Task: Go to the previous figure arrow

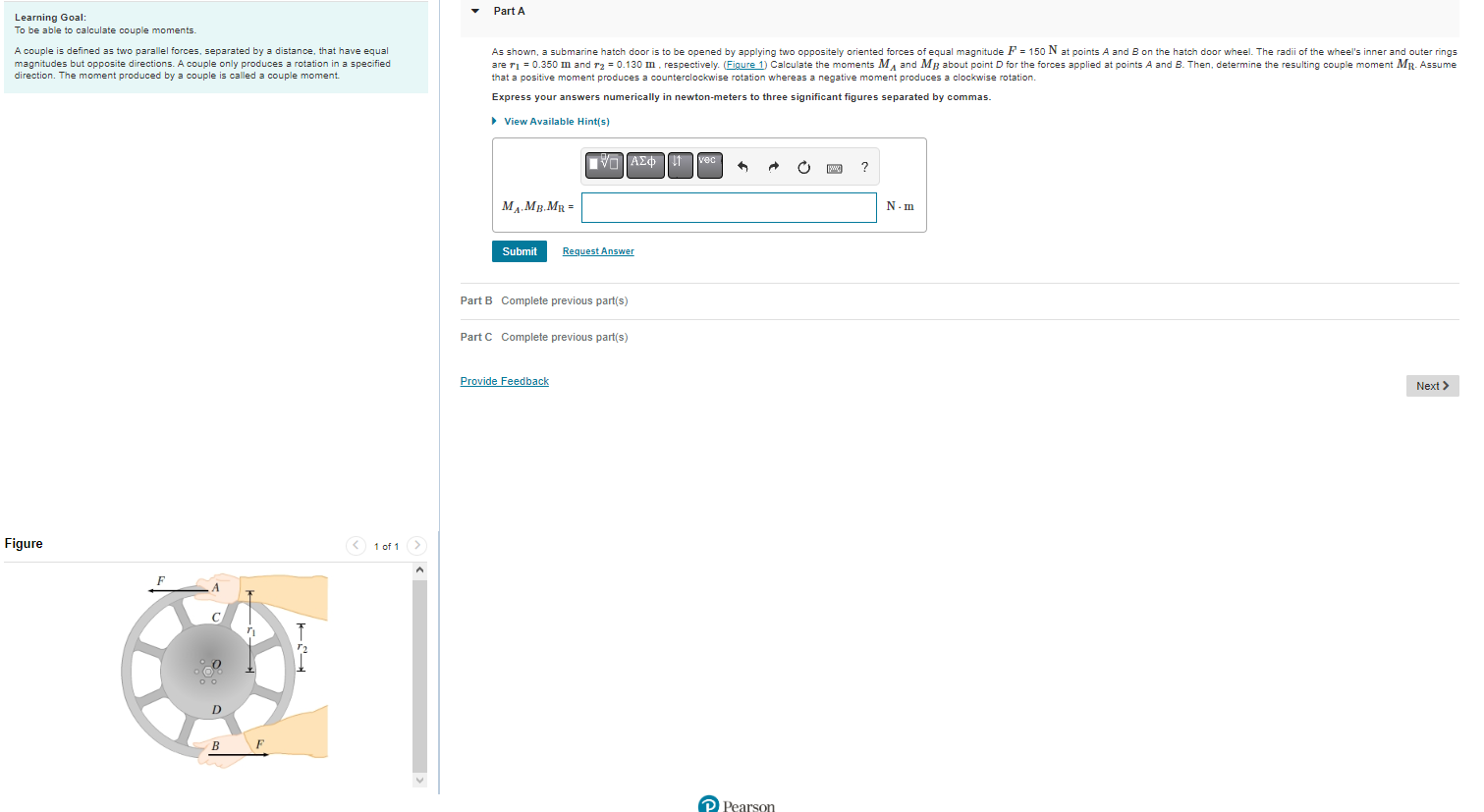Action: 356,545
